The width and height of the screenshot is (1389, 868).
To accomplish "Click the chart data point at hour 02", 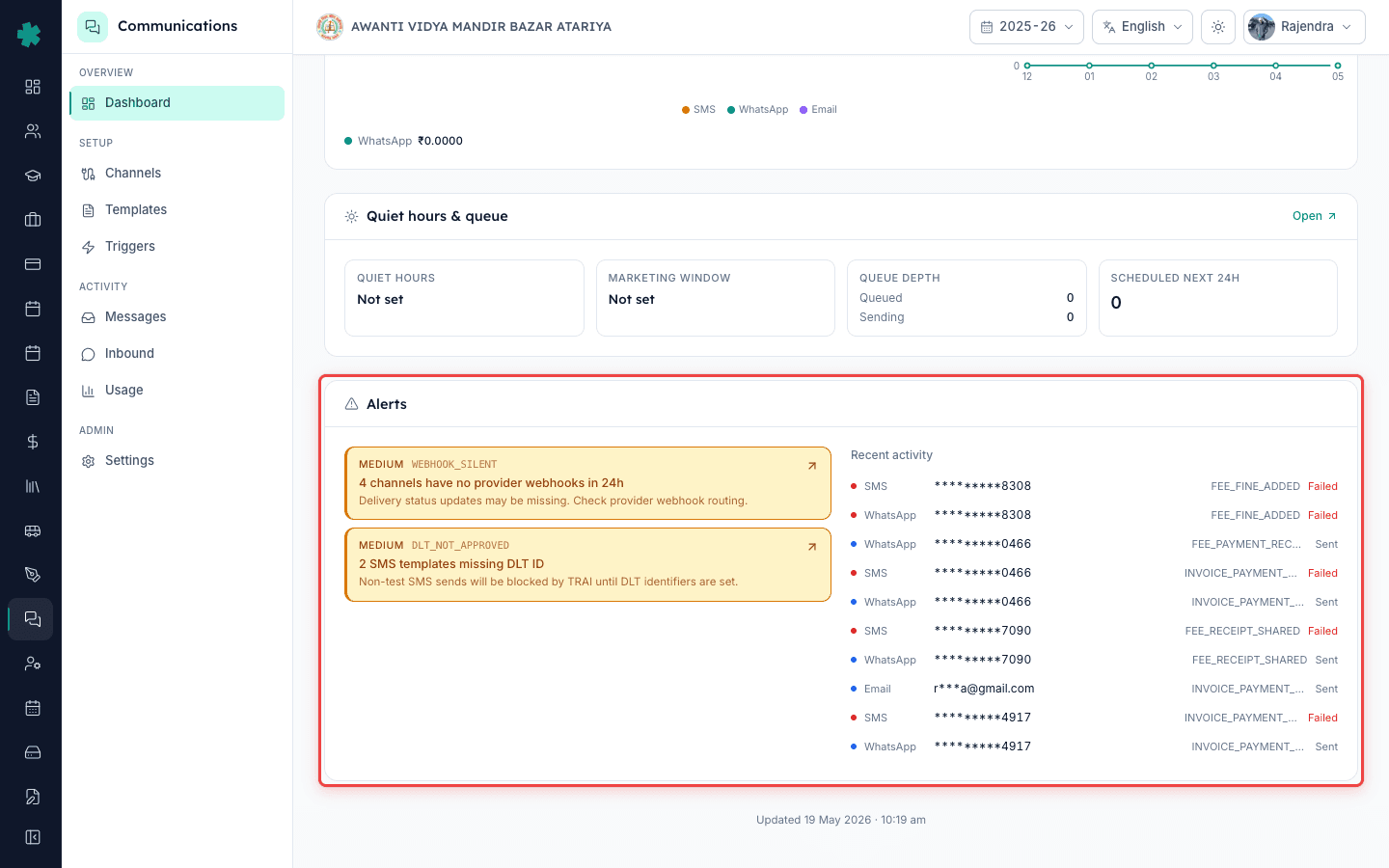I will (x=1152, y=66).
